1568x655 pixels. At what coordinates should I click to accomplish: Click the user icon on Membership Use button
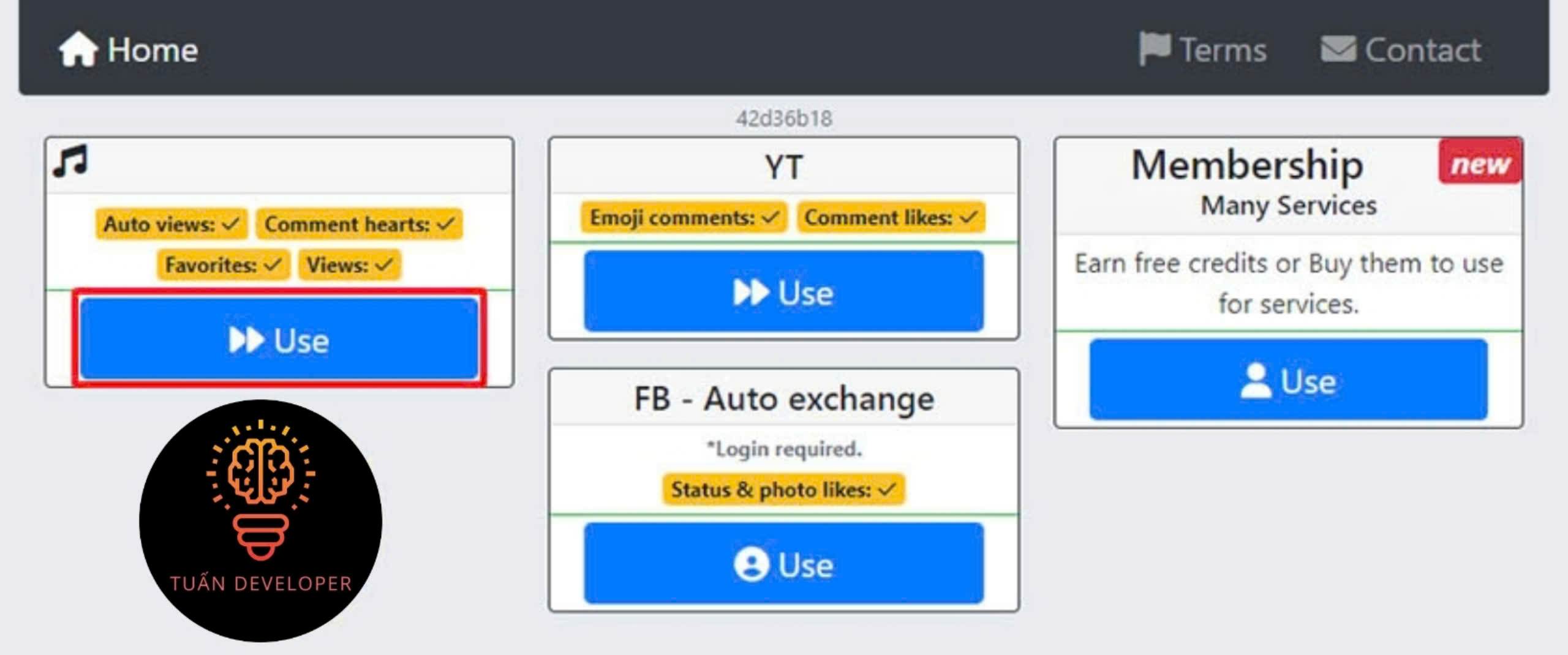[x=1255, y=381]
